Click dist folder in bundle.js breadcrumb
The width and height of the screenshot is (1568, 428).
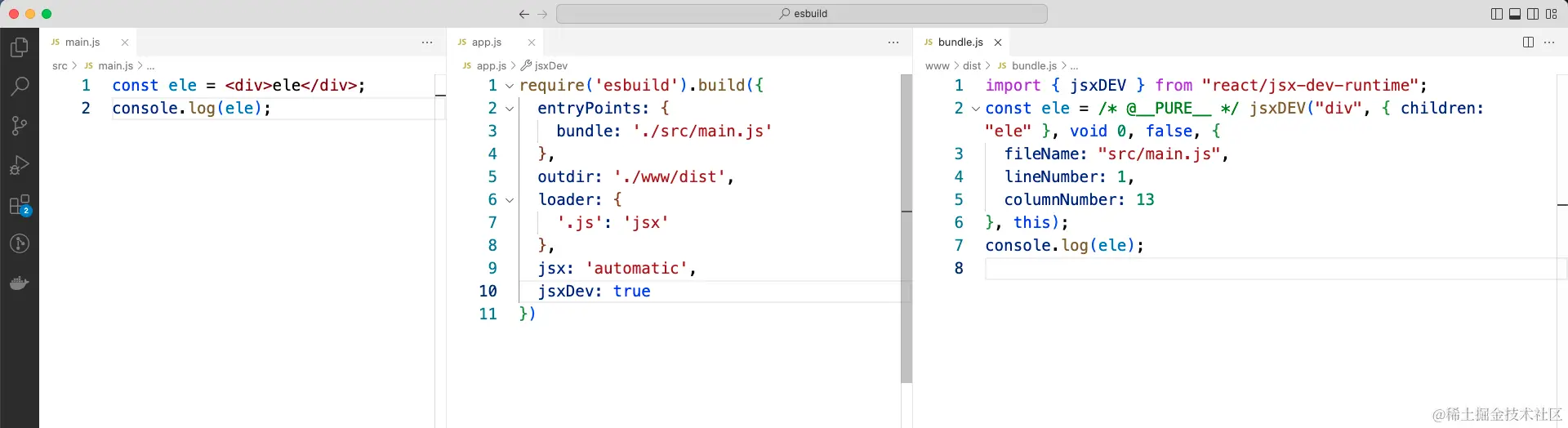pos(972,66)
